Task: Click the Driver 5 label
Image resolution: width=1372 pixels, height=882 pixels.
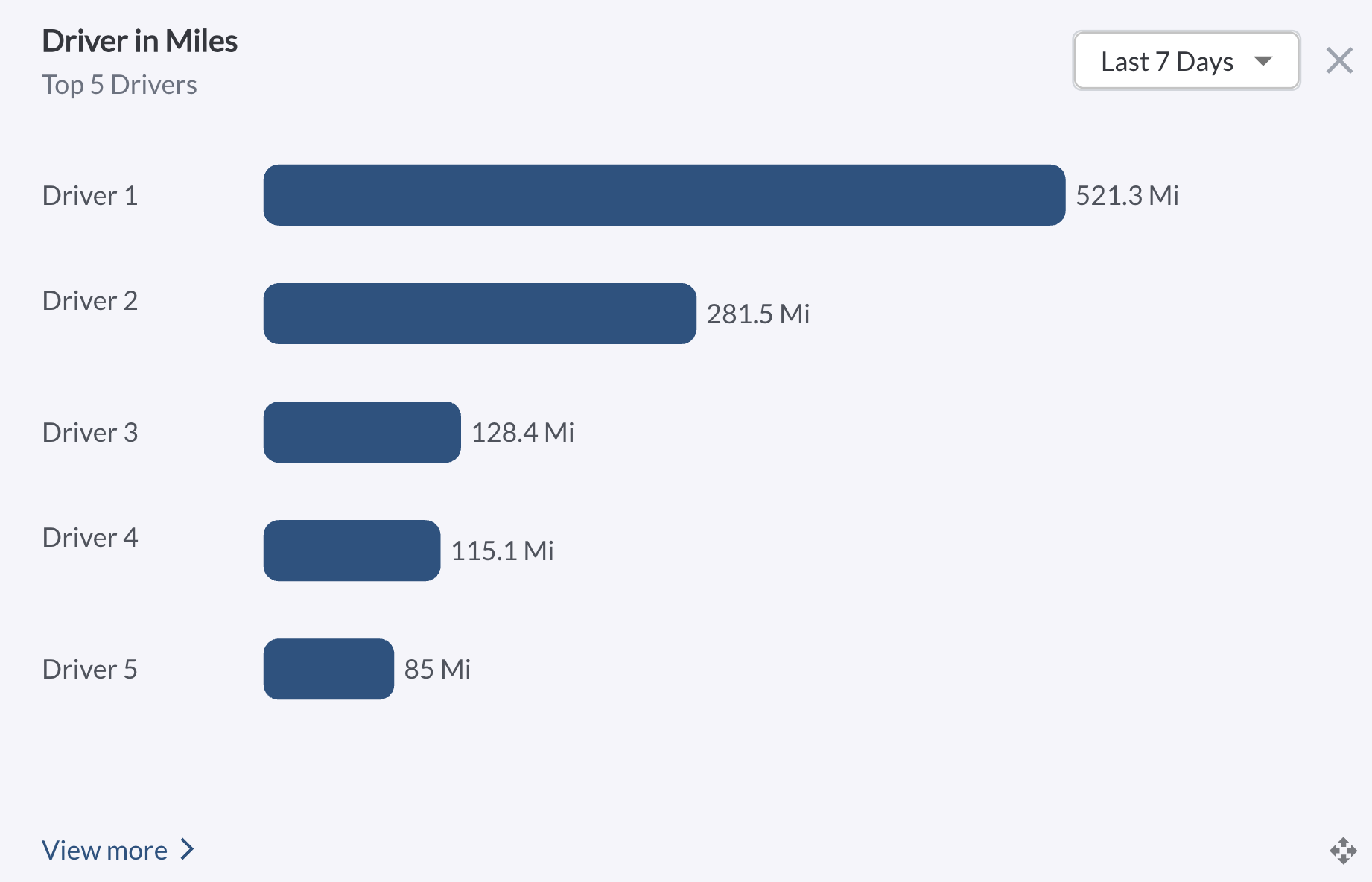Action: pos(90,669)
